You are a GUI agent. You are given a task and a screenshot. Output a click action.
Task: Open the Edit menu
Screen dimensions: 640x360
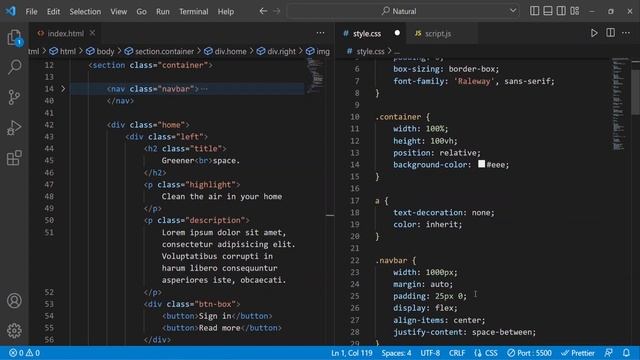pos(53,11)
